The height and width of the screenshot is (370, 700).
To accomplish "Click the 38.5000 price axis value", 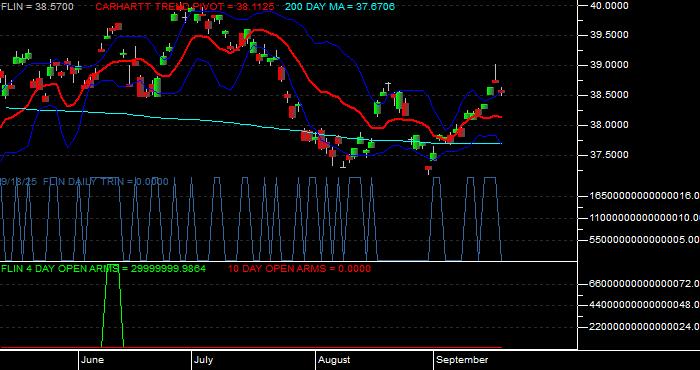I will coord(609,95).
